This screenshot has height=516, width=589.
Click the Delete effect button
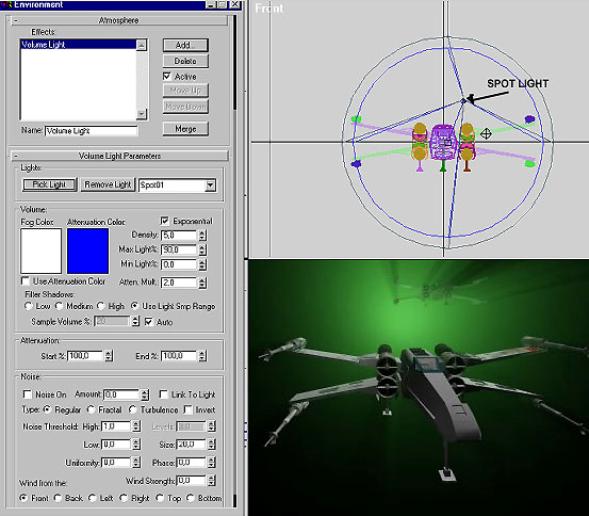(185, 61)
